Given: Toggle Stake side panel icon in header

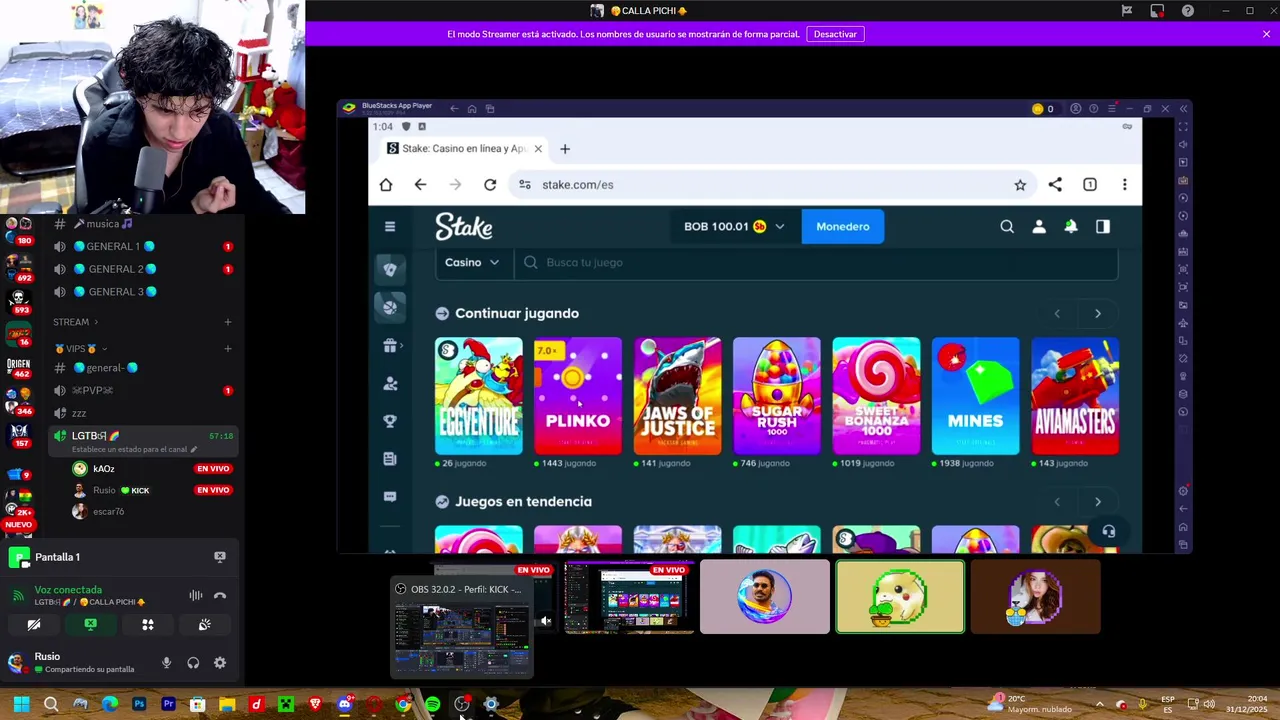Looking at the screenshot, I should pyautogui.click(x=1103, y=226).
